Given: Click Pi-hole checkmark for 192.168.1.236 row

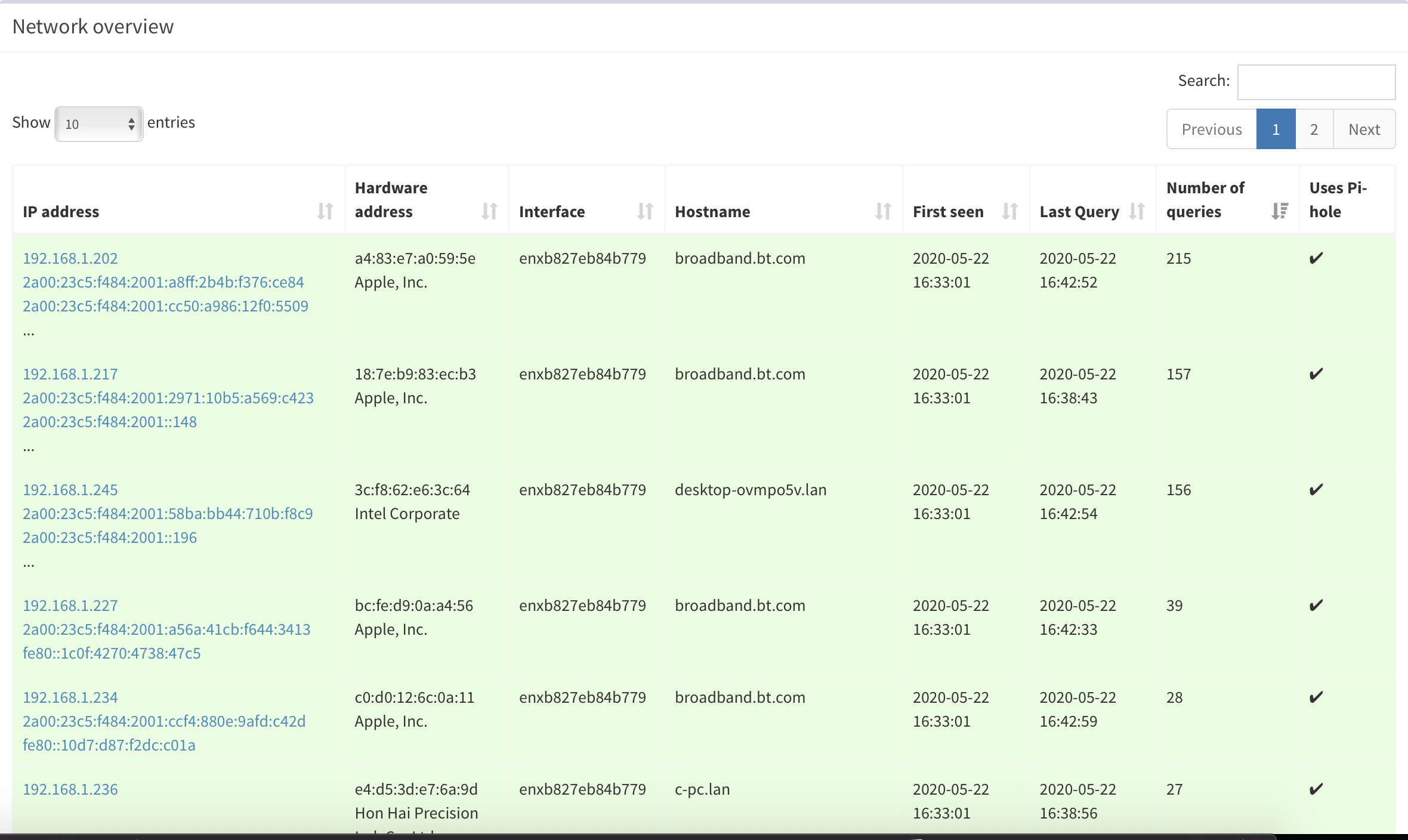Looking at the screenshot, I should coord(1316,789).
